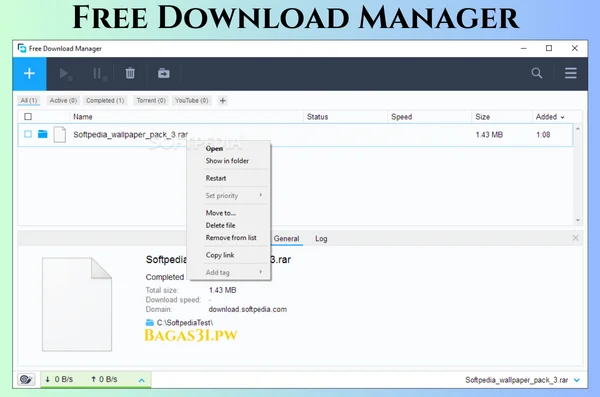Click the list scrollbar up arrow
This screenshot has height=397, width=600.
(x=578, y=129)
